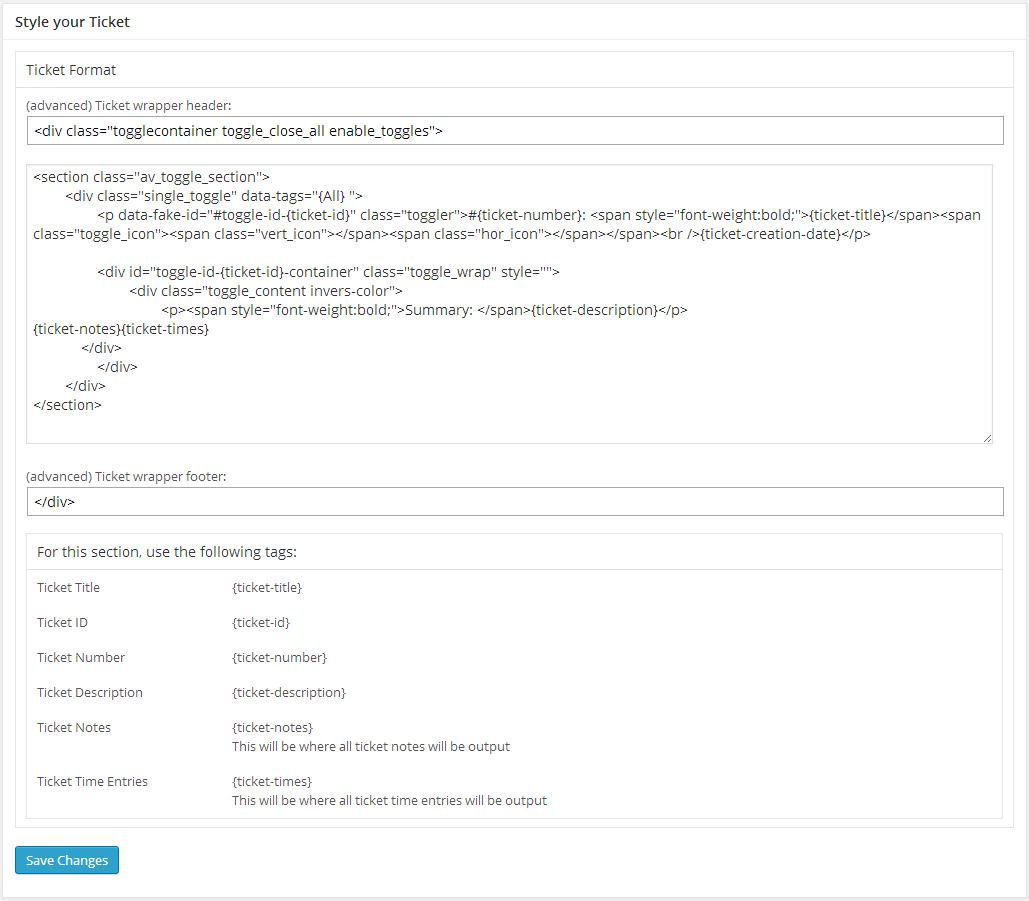Click the {ticket-title} tag text
The height and width of the screenshot is (901, 1029).
[x=266, y=587]
